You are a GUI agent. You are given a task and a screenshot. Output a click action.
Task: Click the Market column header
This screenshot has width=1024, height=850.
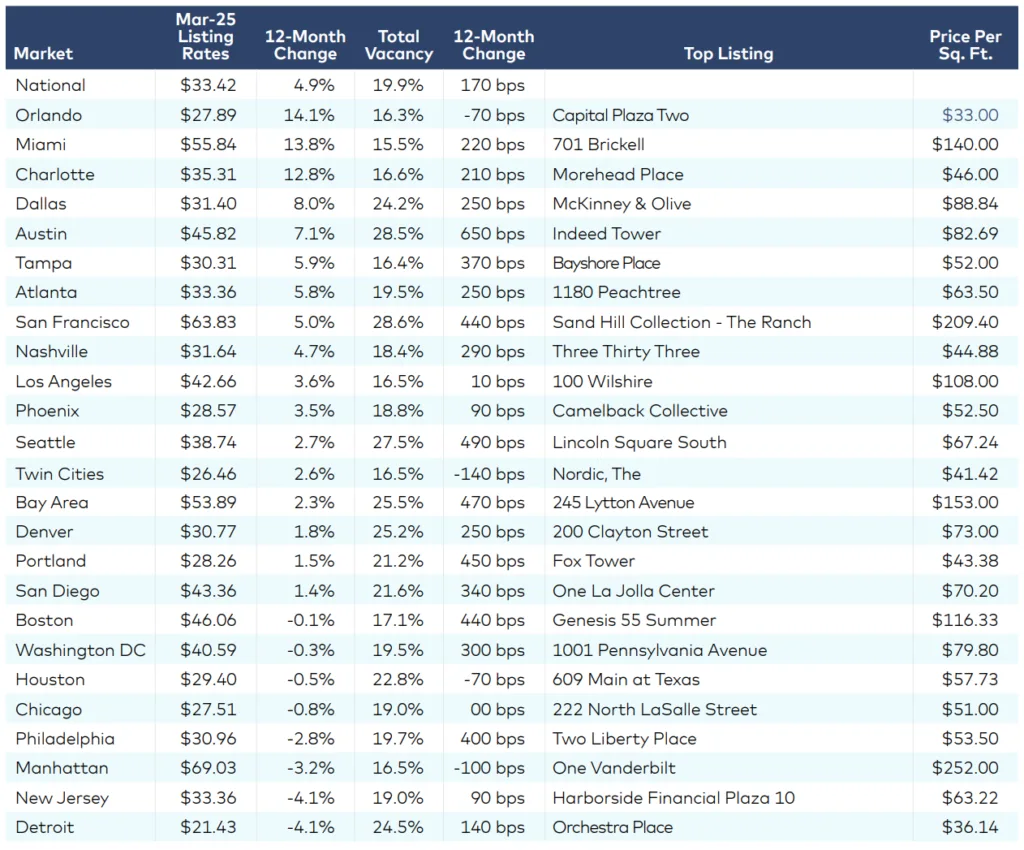point(42,54)
